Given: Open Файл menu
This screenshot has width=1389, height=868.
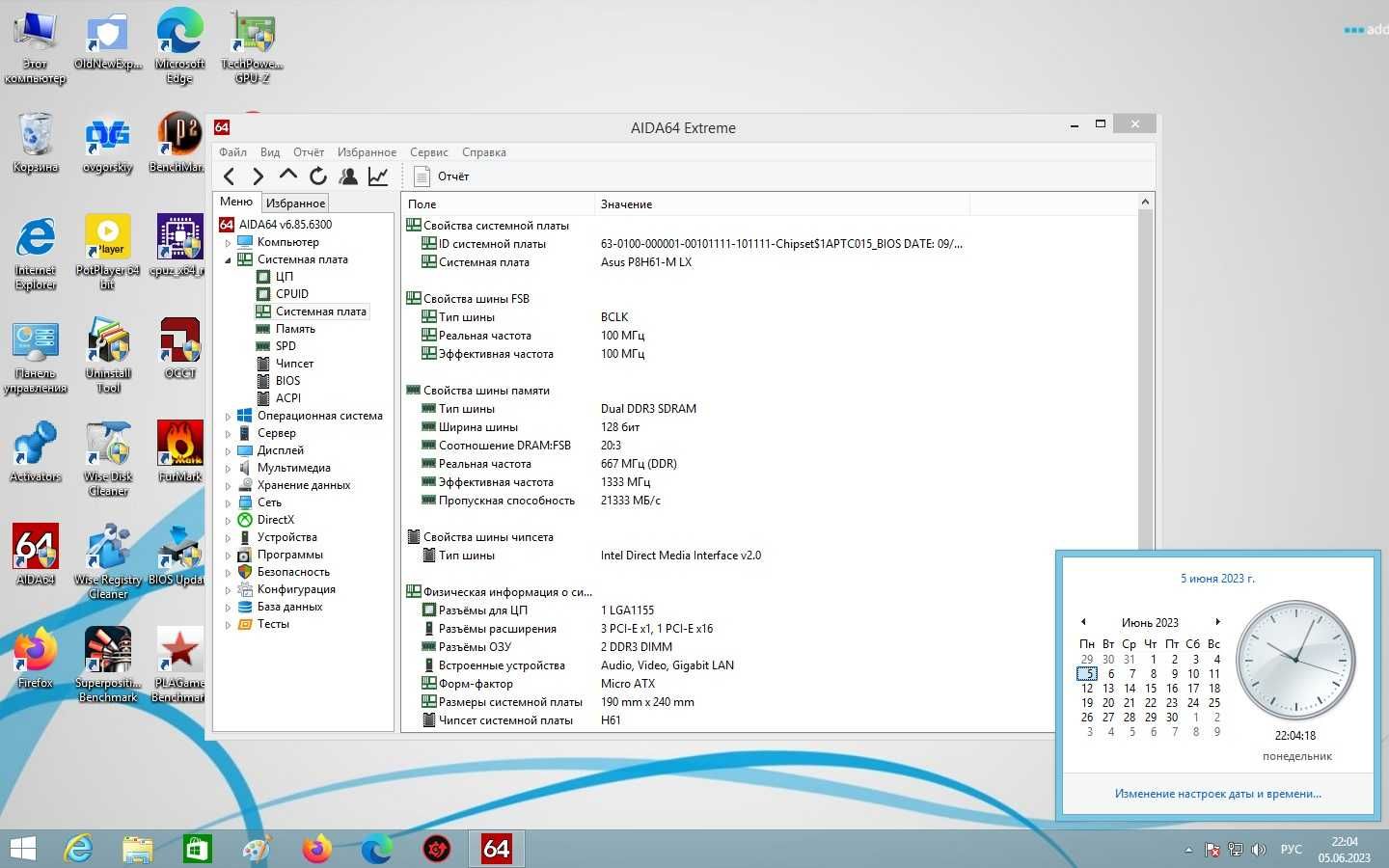Looking at the screenshot, I should point(232,152).
